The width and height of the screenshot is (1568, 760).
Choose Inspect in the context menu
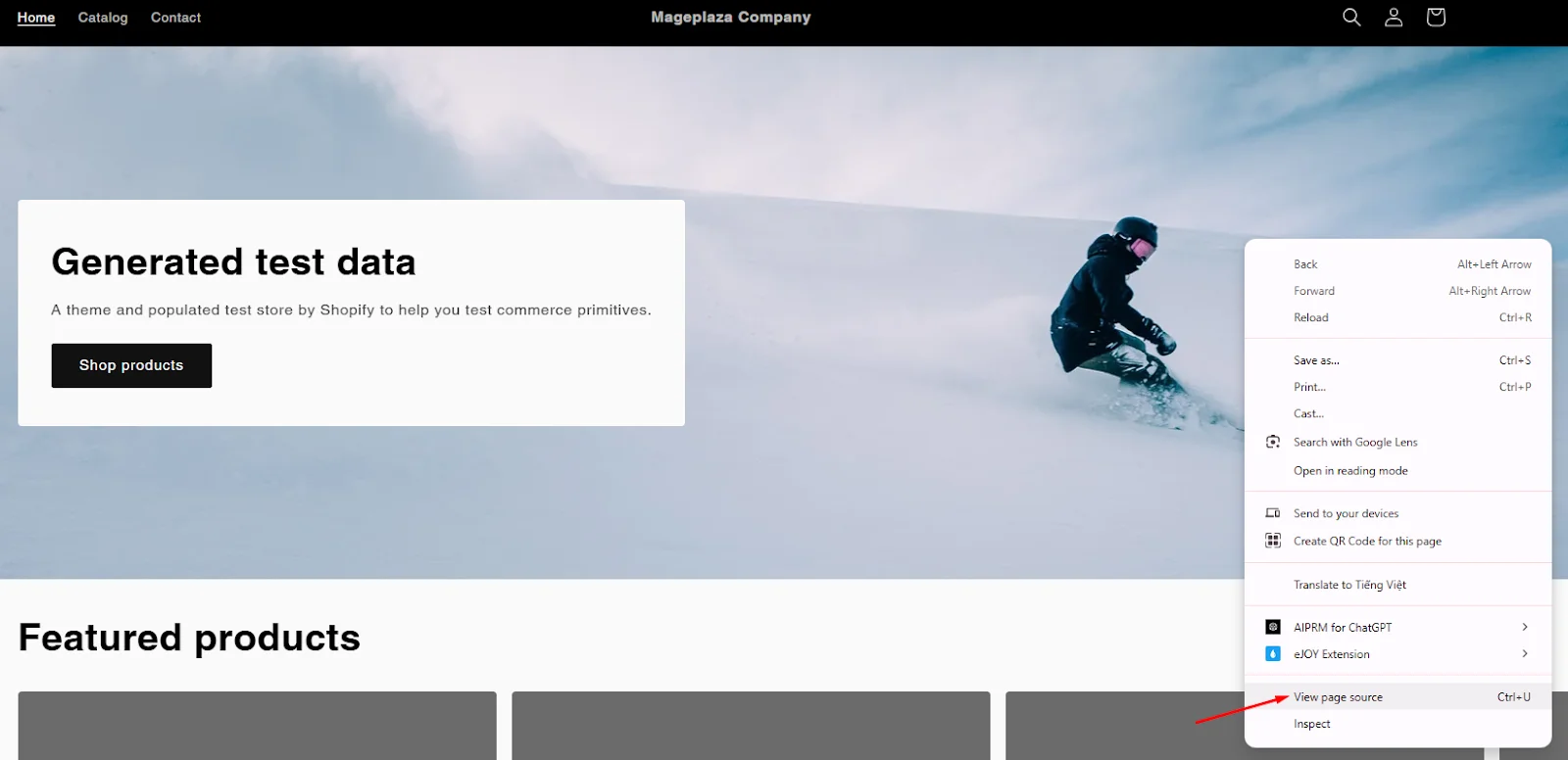1312,725
